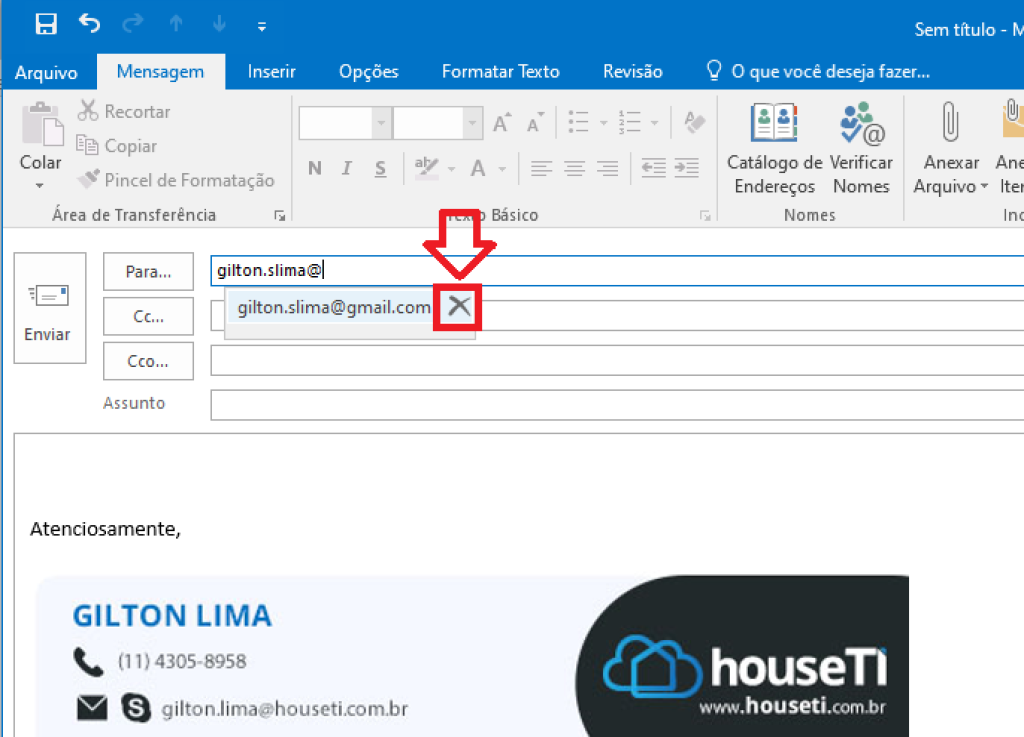Expand the bullet list style arrow
This screenshot has width=1024, height=737.
(603, 123)
